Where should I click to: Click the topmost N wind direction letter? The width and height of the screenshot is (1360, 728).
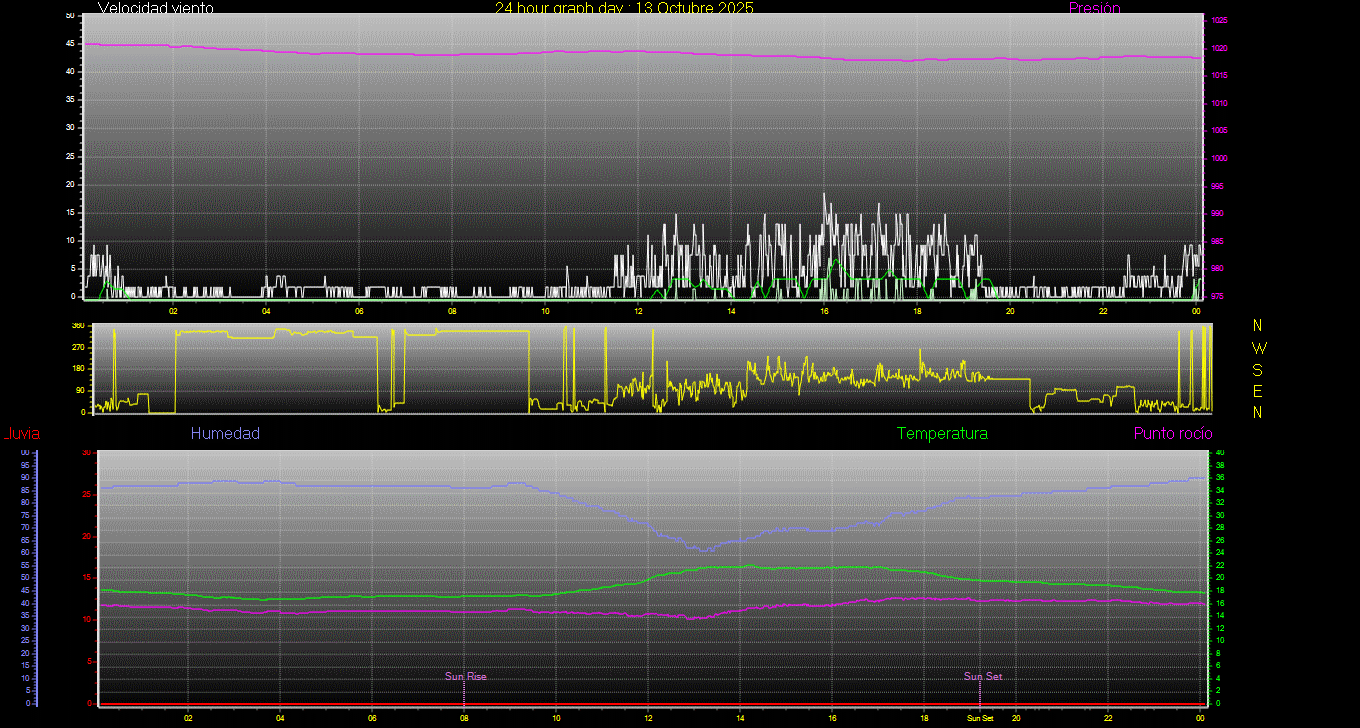[1258, 326]
